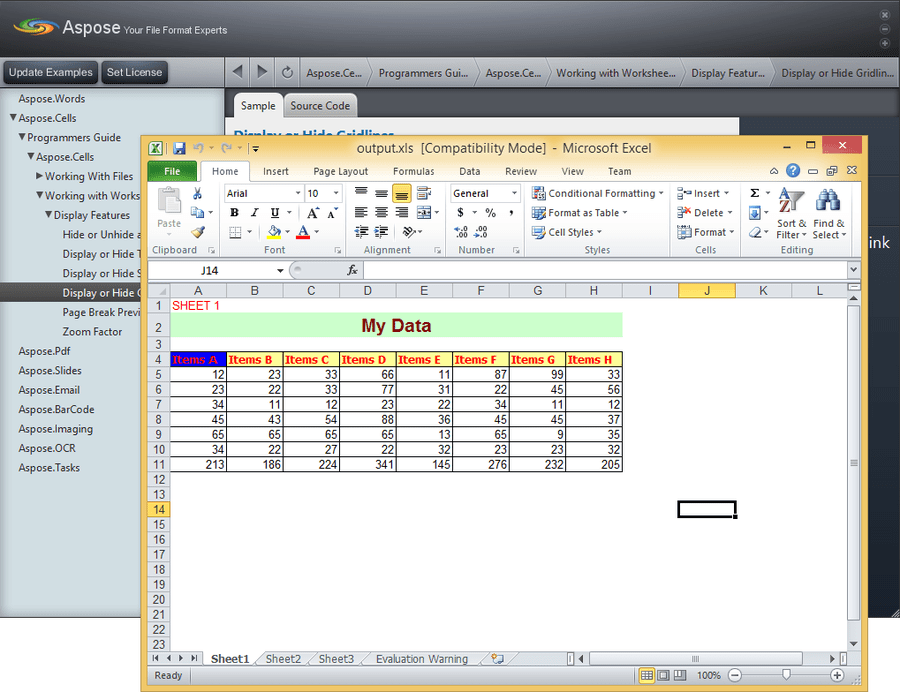Open the Borders dropdown arrow
The height and width of the screenshot is (692, 900).
[x=249, y=232]
